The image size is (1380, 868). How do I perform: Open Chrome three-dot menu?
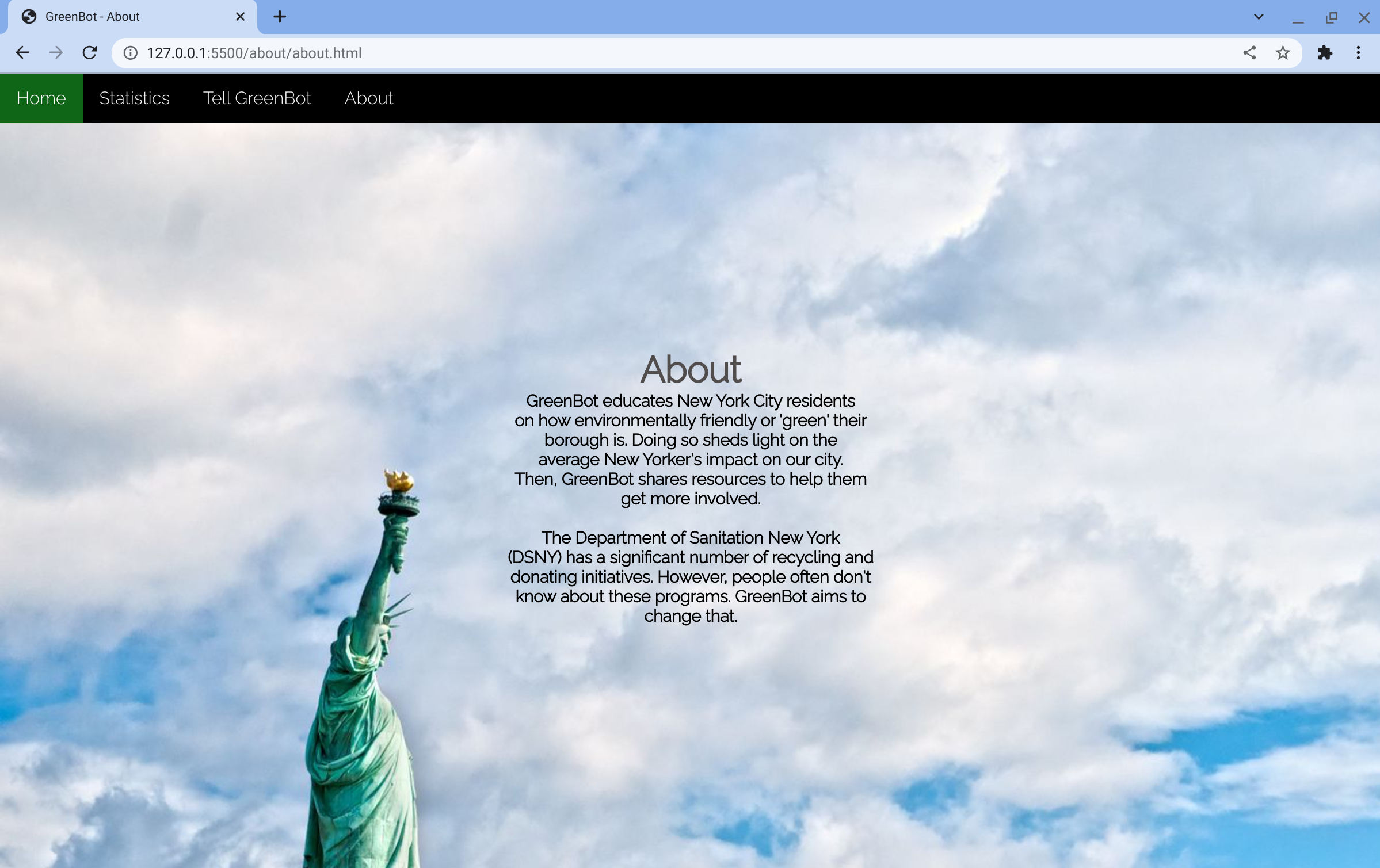(x=1358, y=53)
